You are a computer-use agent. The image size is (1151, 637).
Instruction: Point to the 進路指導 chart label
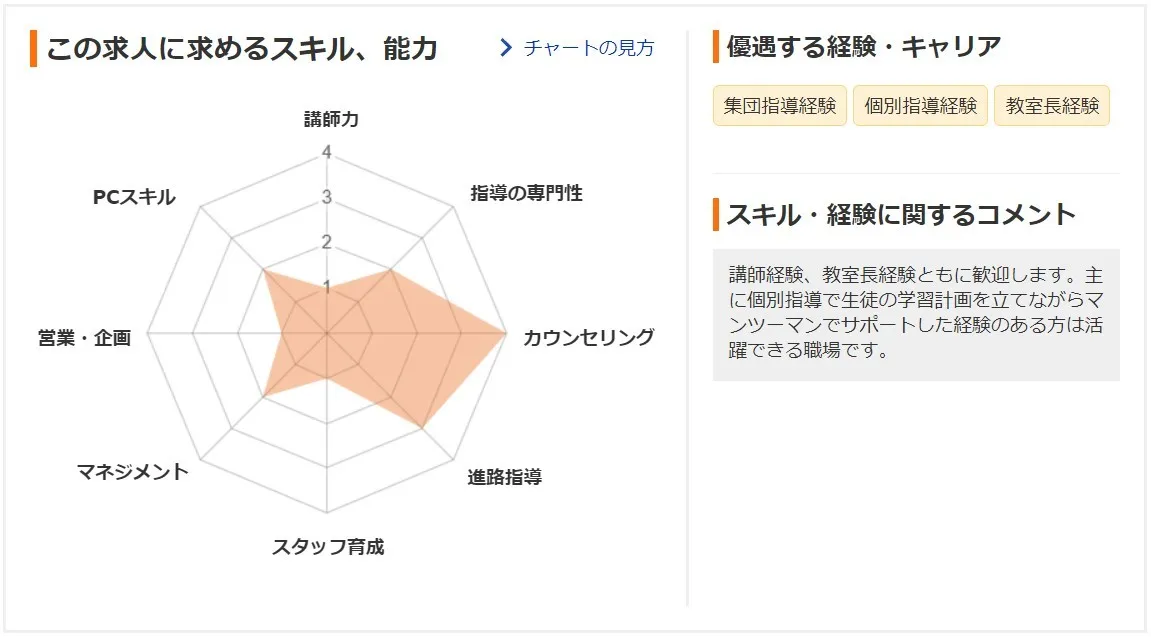[504, 477]
